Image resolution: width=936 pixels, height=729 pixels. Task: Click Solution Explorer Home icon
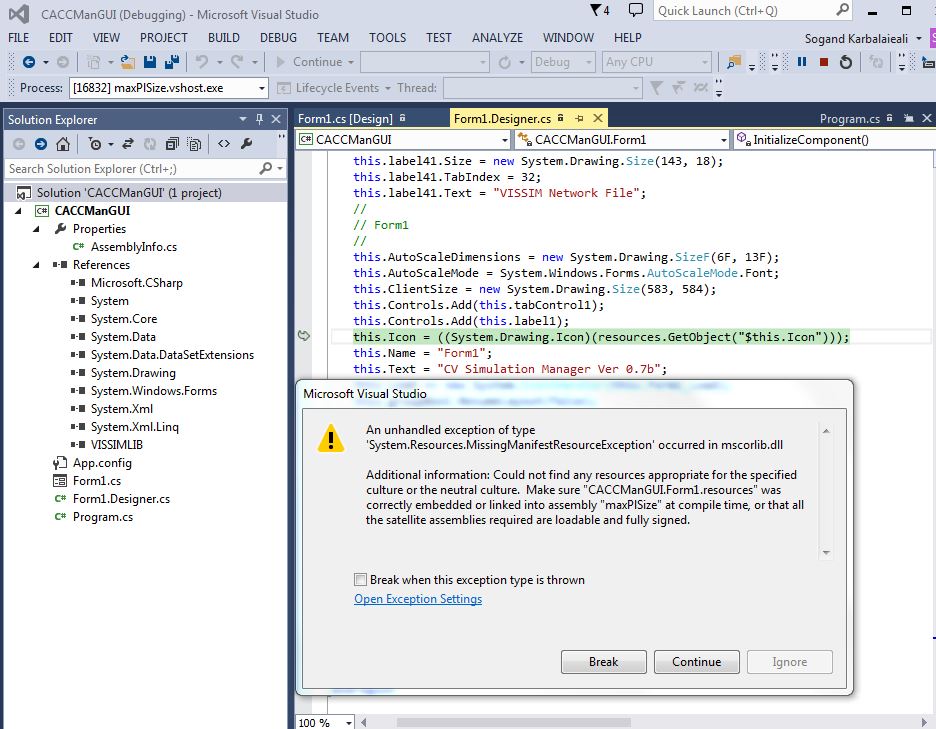coord(63,144)
